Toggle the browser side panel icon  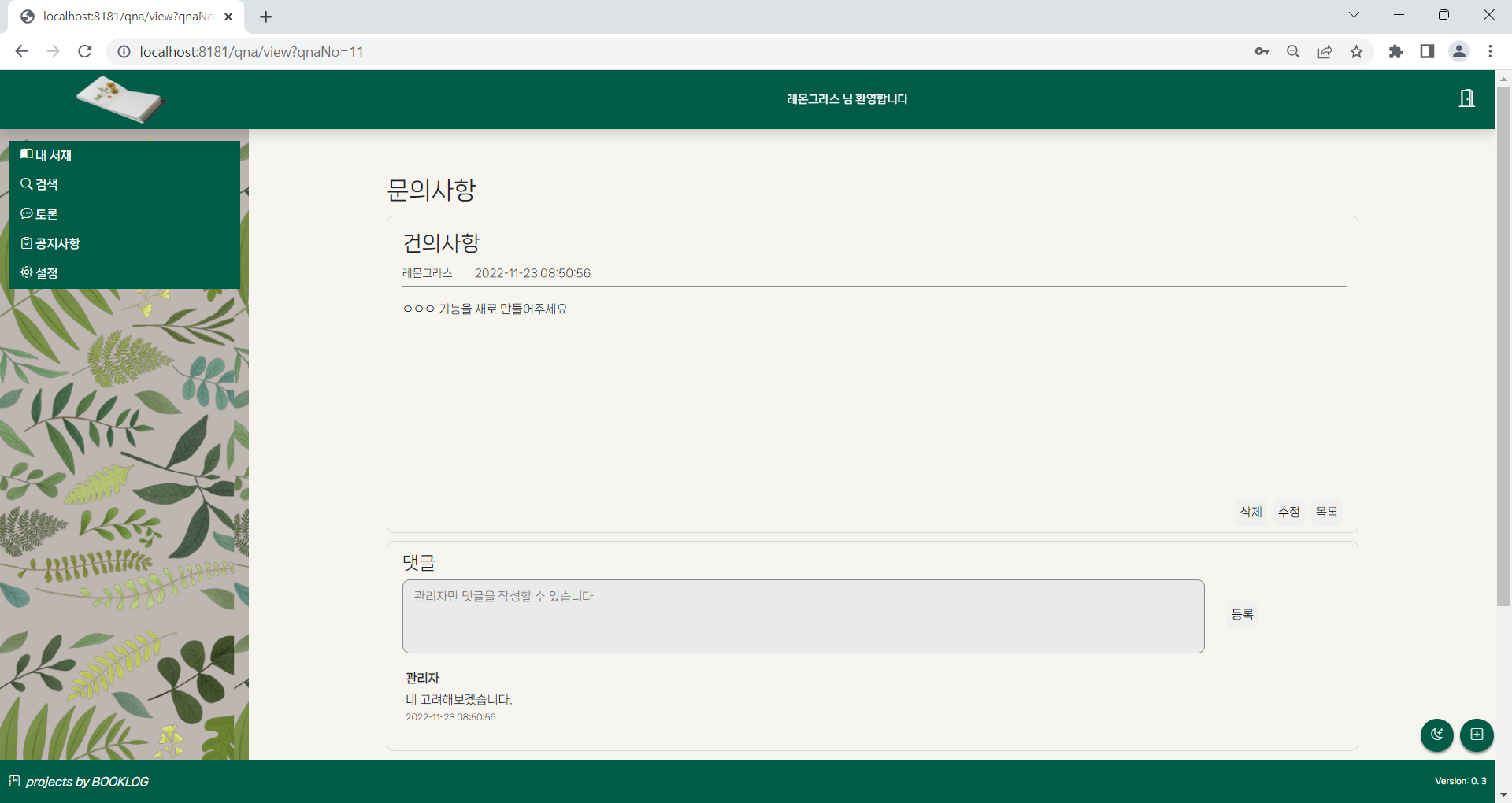(x=1427, y=51)
